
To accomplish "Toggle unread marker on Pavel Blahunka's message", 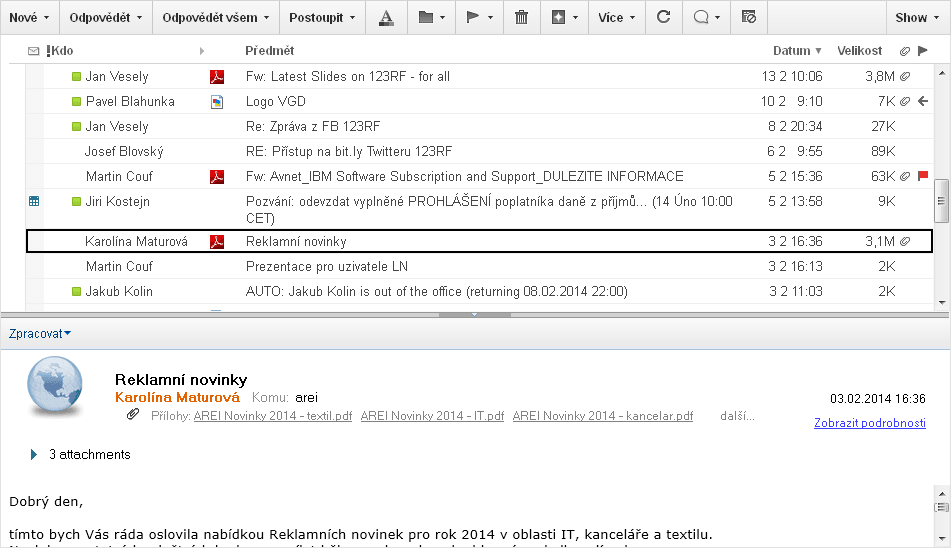I will pyautogui.click(x=76, y=101).
